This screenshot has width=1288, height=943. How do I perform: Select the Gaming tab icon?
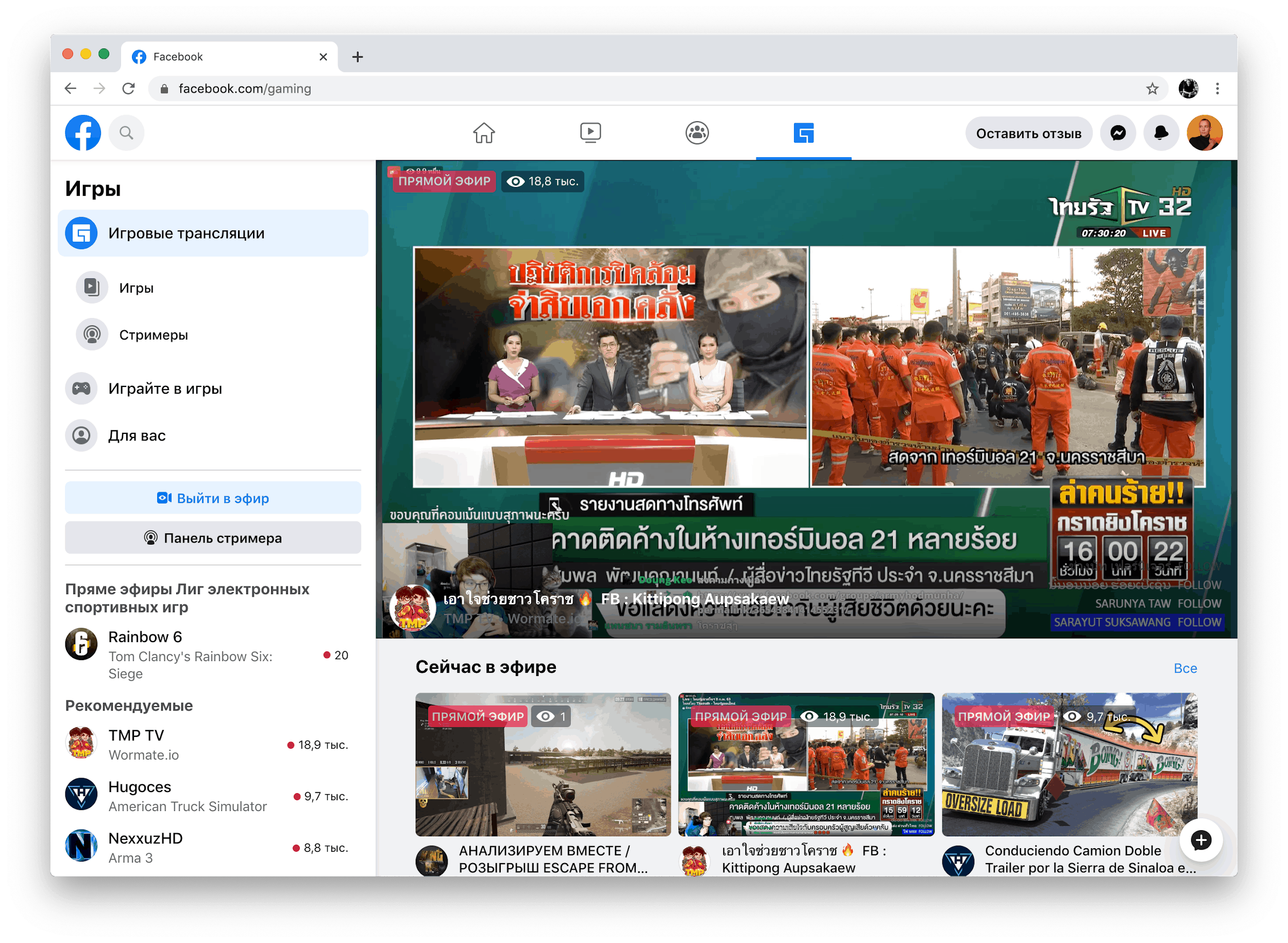(804, 133)
